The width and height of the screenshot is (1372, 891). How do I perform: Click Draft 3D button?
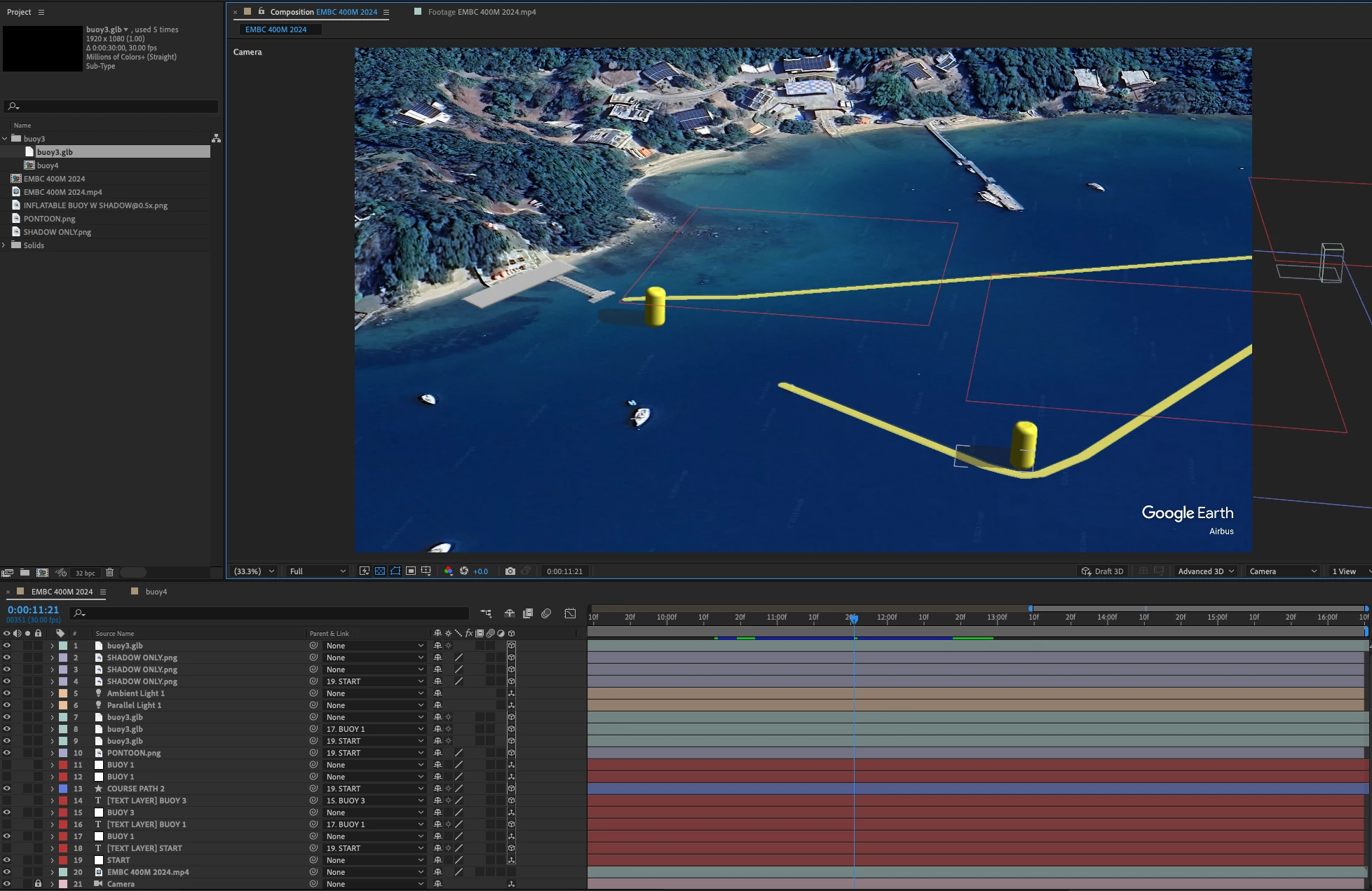coord(1103,571)
